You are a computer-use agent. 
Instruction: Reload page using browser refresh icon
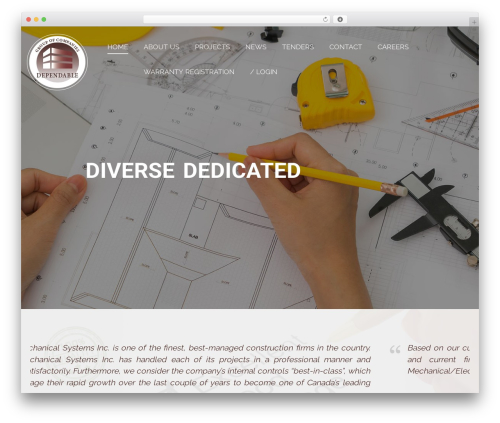pos(325,20)
